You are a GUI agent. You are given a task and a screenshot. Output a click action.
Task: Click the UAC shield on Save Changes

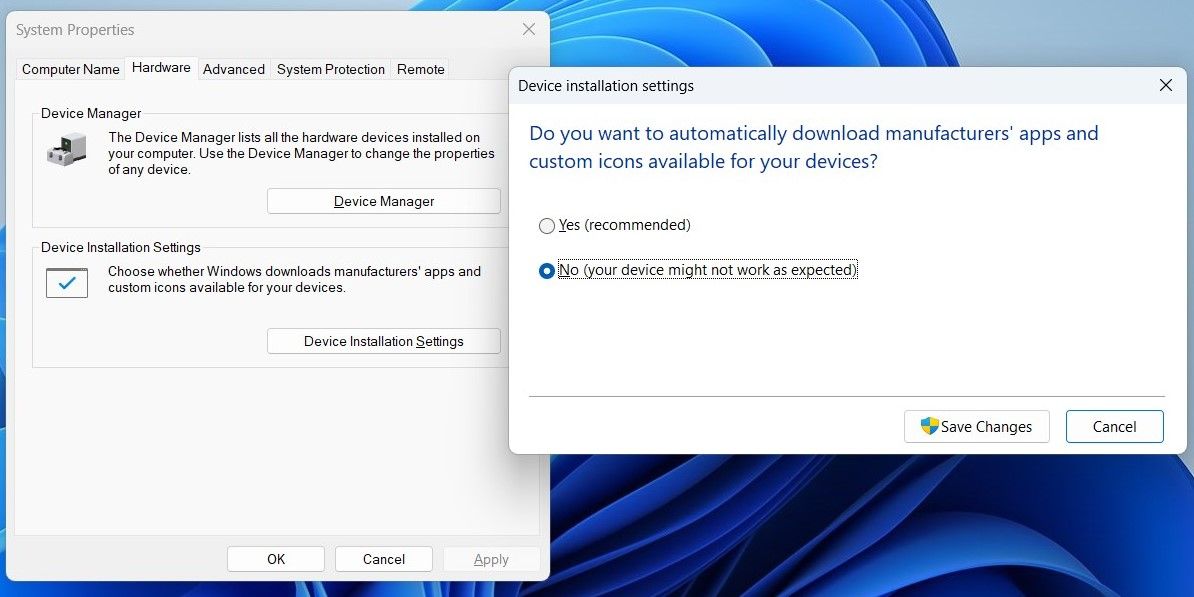tap(928, 427)
